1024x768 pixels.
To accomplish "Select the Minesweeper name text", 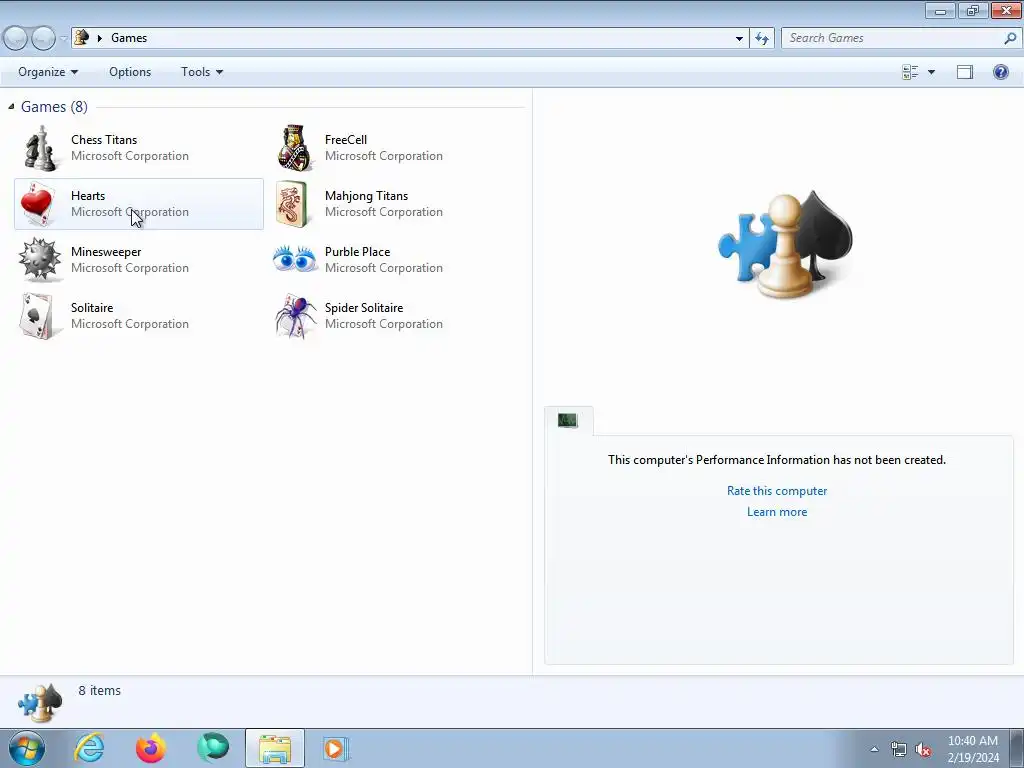I will tap(106, 252).
